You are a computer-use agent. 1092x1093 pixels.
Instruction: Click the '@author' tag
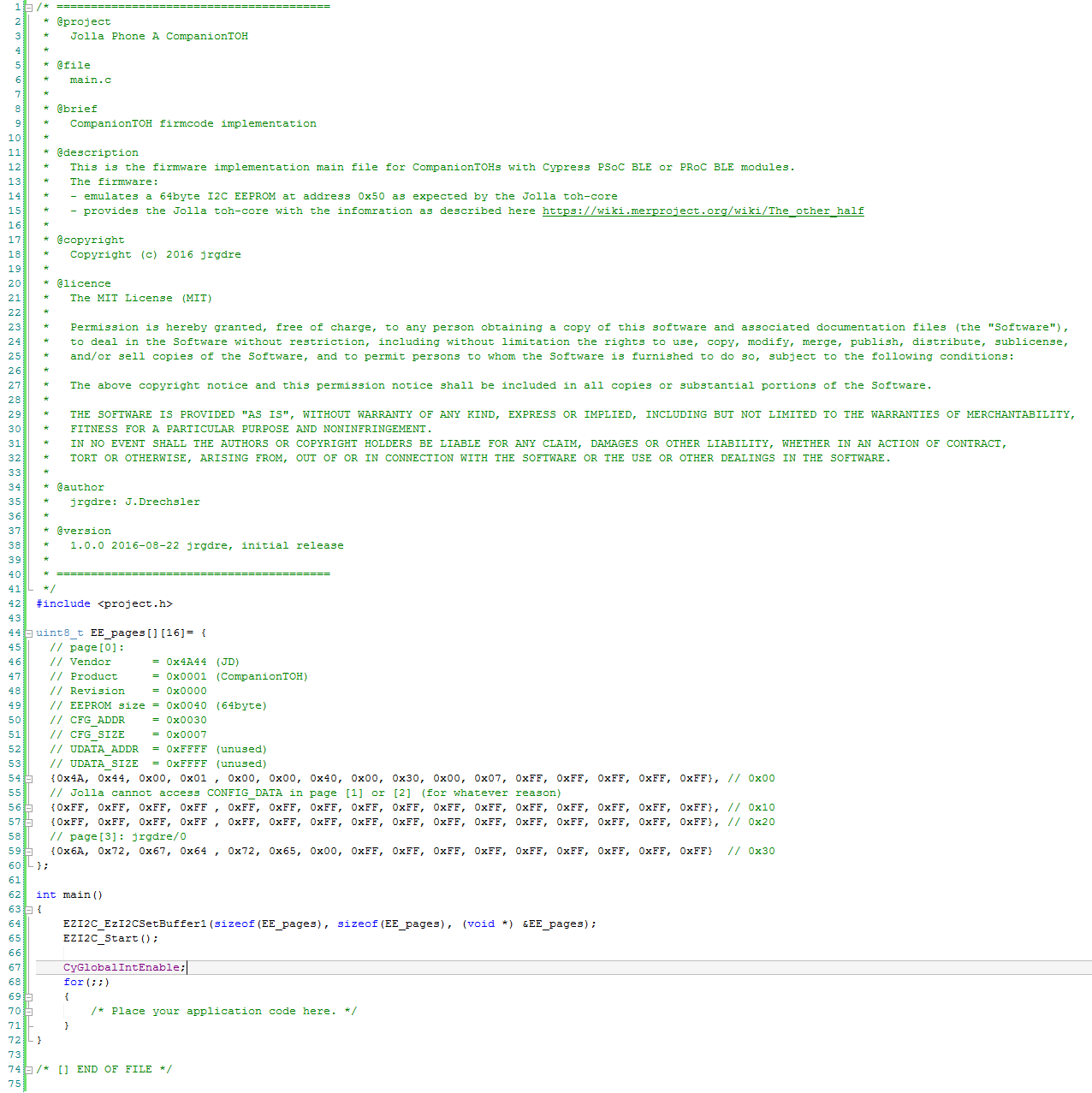coord(80,487)
